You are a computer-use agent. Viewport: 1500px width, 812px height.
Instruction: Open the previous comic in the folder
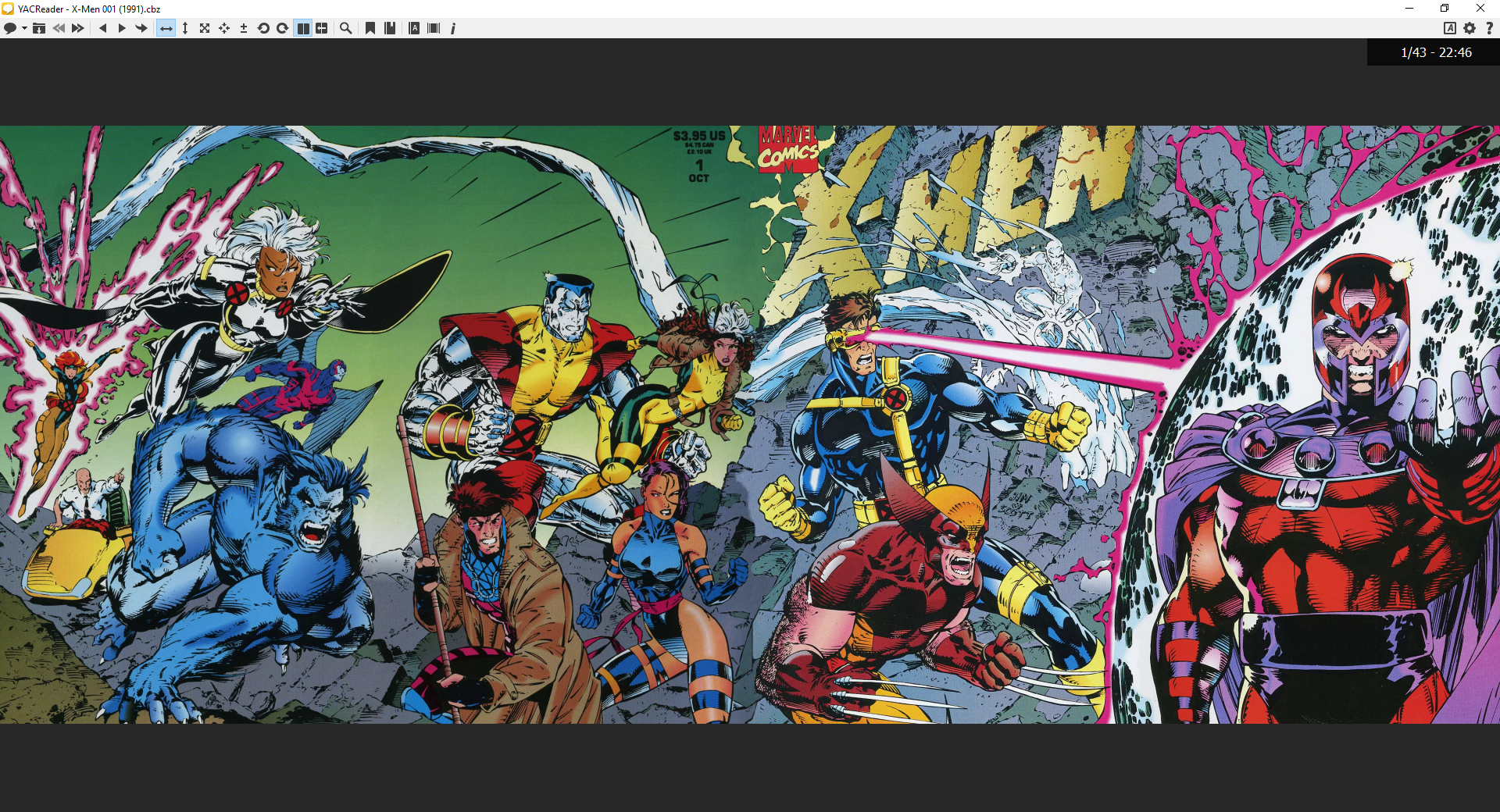tap(59, 28)
